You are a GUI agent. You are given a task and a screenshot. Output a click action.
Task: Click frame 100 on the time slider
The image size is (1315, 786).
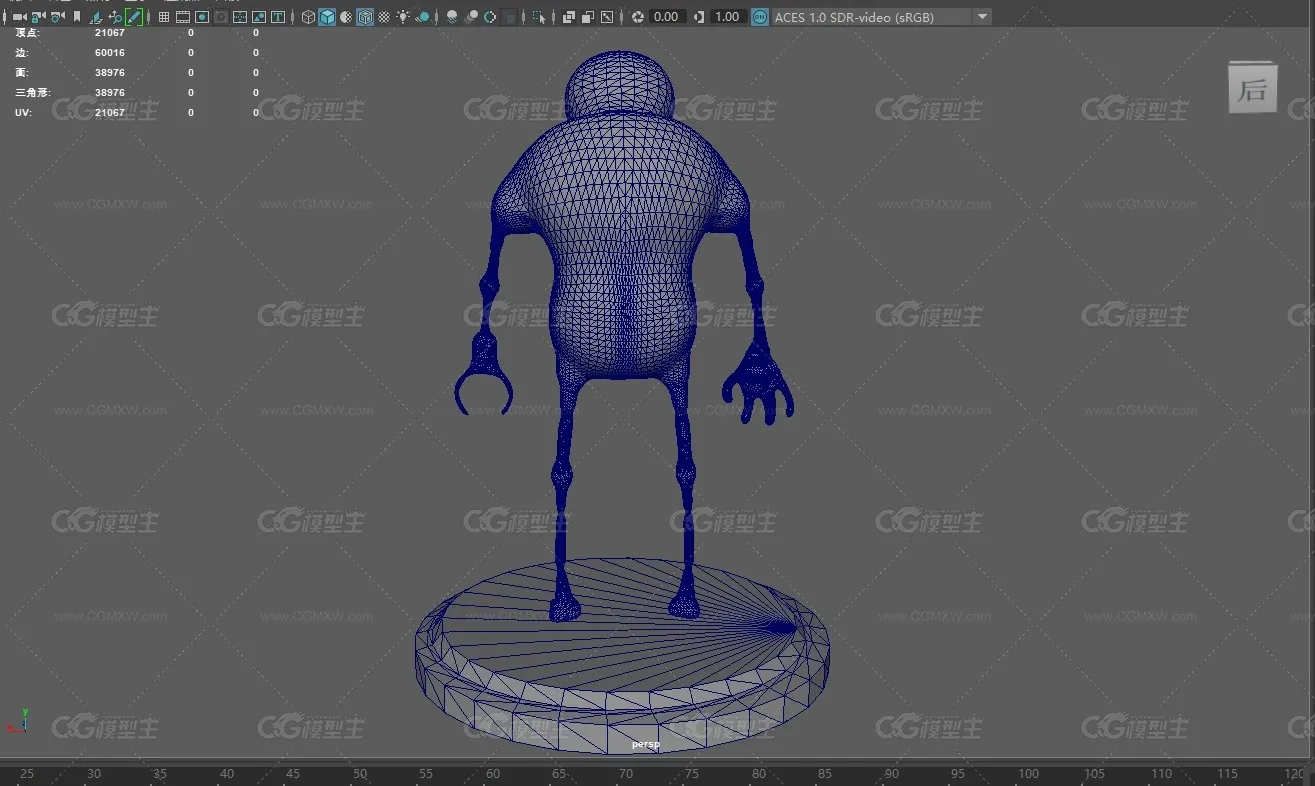(x=1028, y=774)
